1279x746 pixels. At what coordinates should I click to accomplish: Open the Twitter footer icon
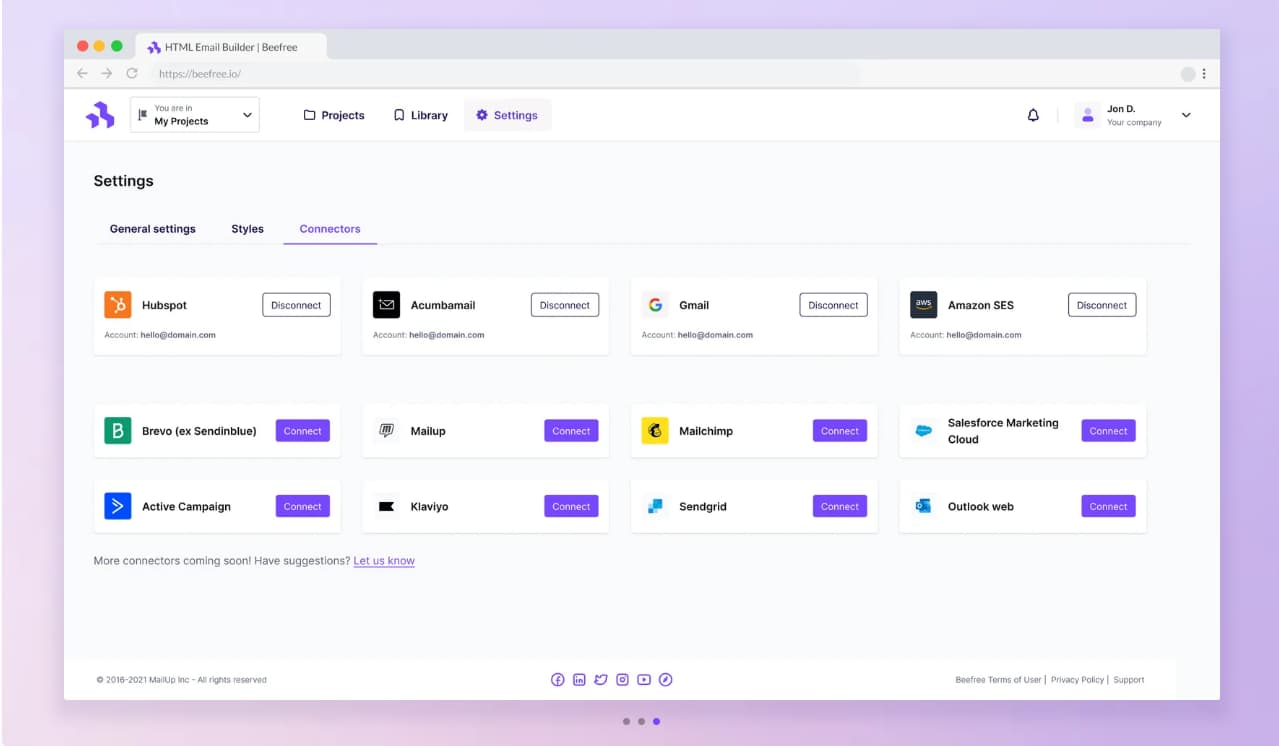click(601, 680)
